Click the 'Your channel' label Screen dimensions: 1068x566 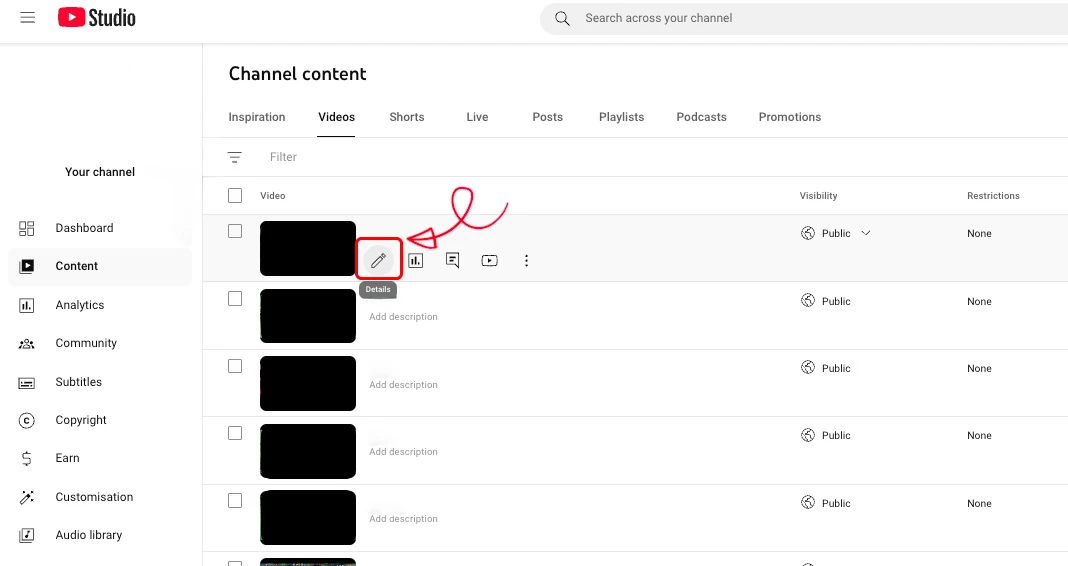[100, 172]
